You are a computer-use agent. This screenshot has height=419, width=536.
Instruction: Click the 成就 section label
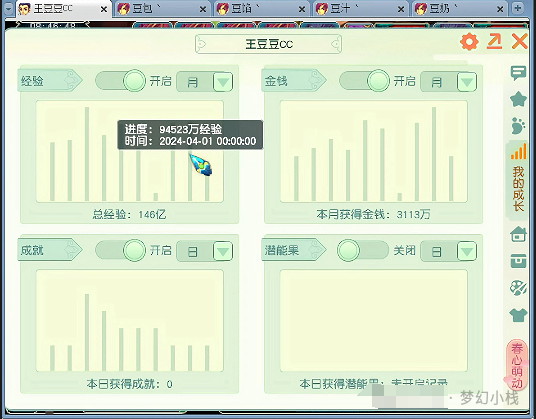(50, 250)
